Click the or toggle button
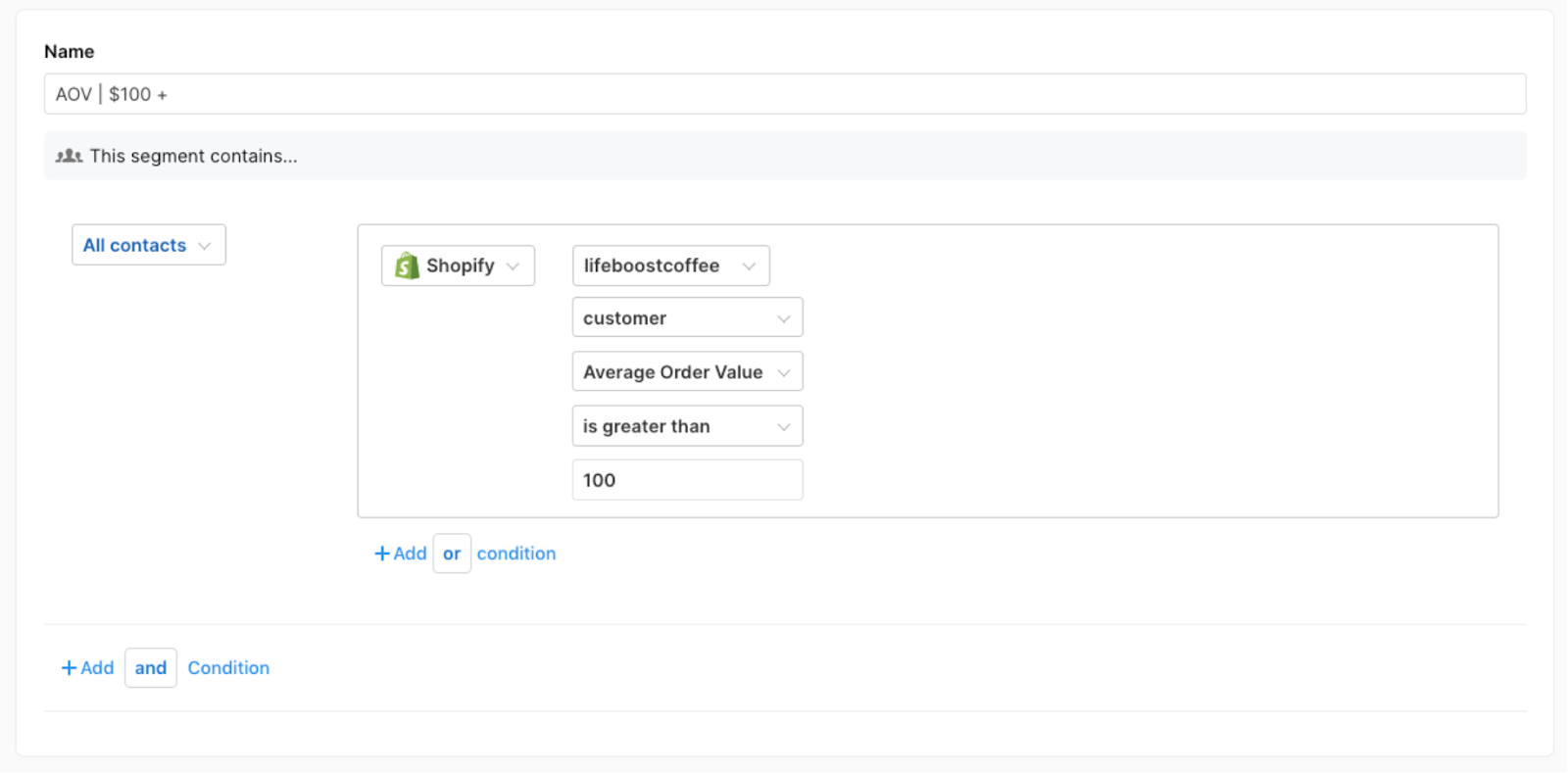 pos(452,554)
